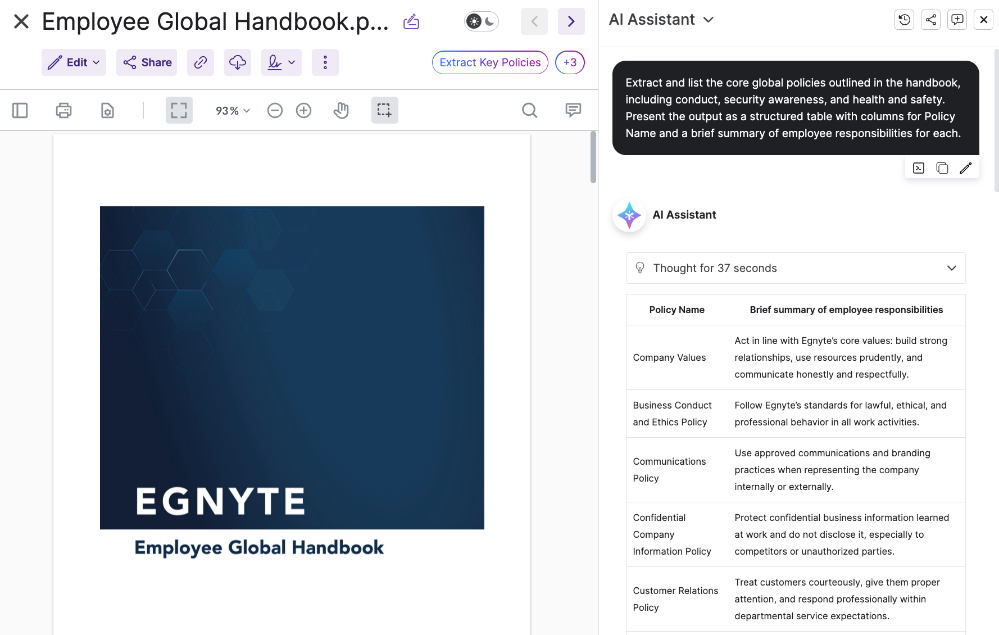Viewport: 999px width, 635px height.
Task: Click the EGNYTE cover image
Action: click(292, 367)
